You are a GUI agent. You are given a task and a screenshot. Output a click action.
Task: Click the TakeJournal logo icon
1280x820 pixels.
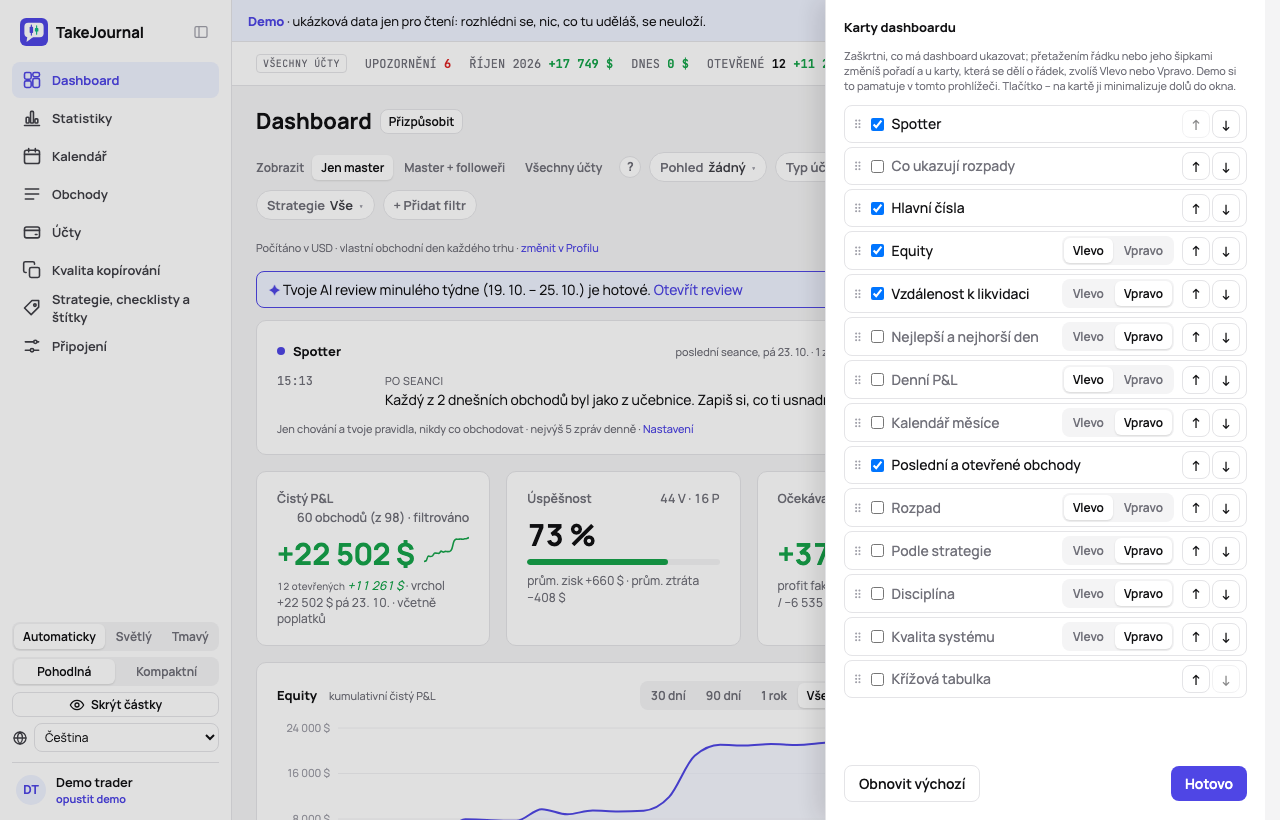tap(34, 32)
